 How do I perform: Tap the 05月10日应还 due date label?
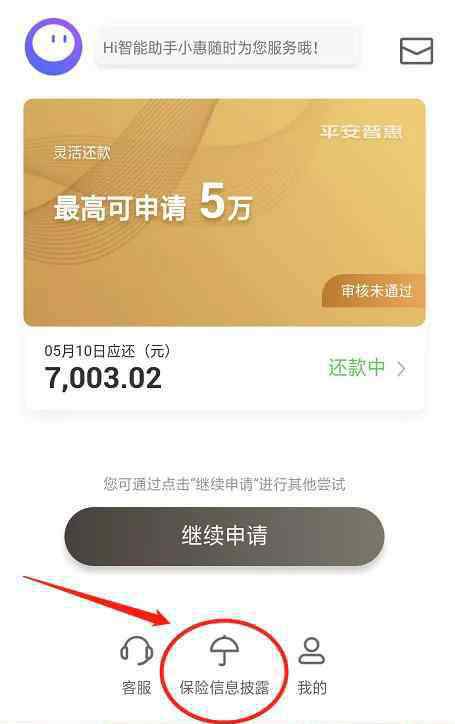pos(107,351)
